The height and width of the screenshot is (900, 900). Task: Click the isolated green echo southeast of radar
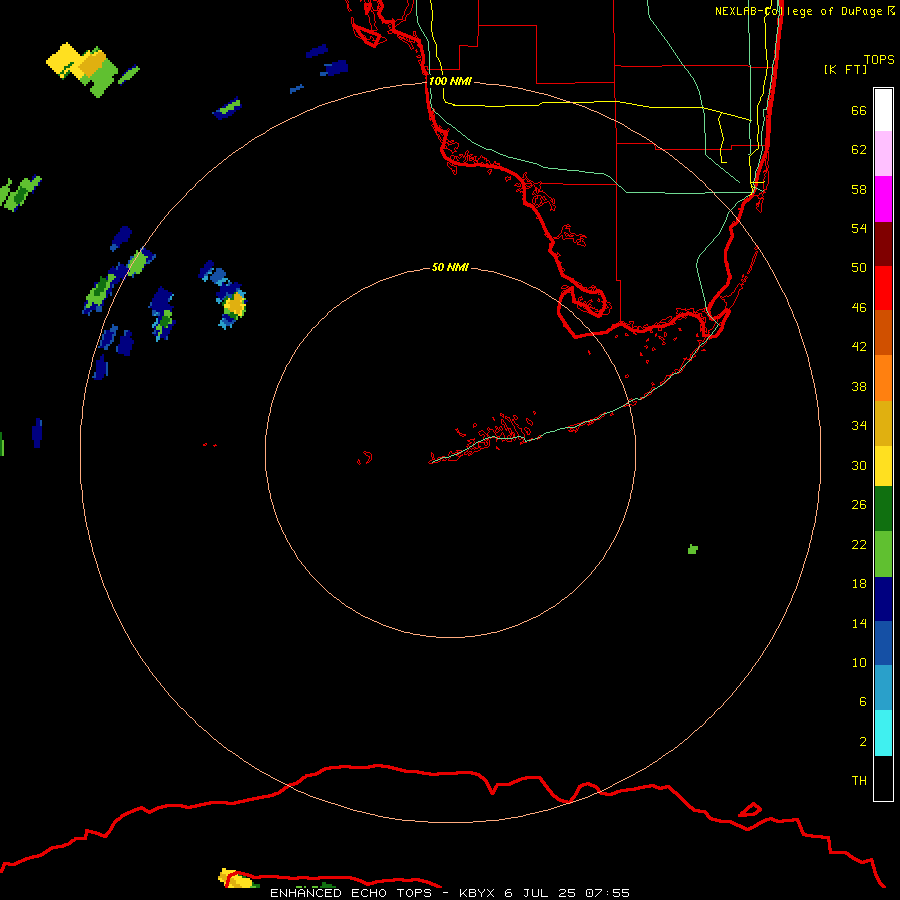pos(693,549)
